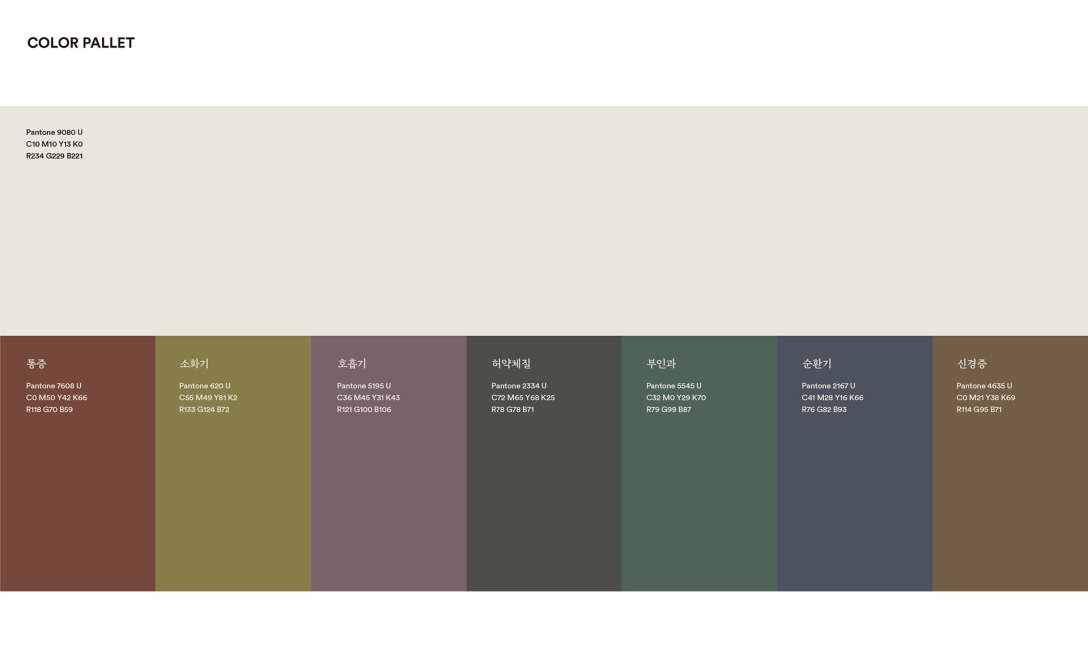Click the 순환기 label
This screenshot has height=669, width=1088.
816,364
